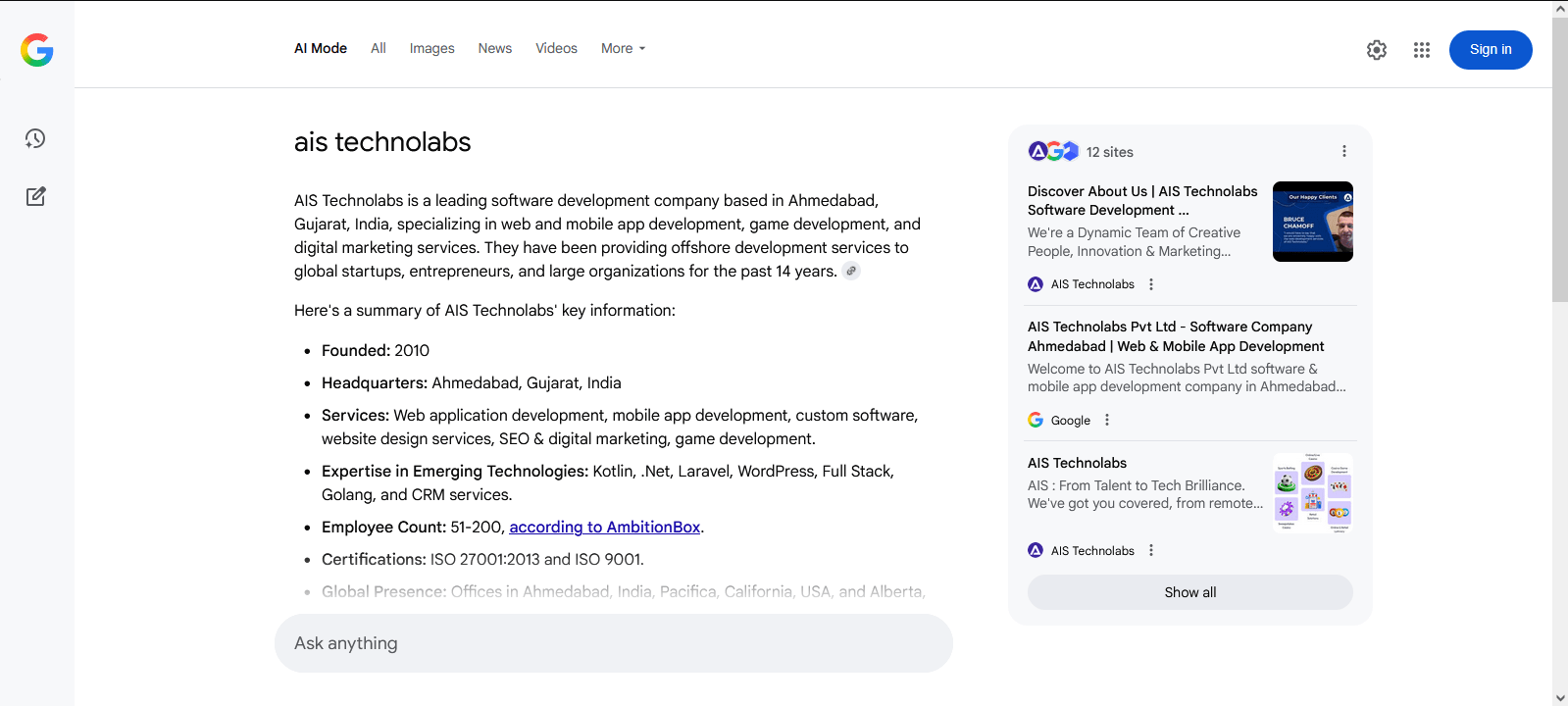Click the 'Employee Count:' label

click(x=383, y=527)
